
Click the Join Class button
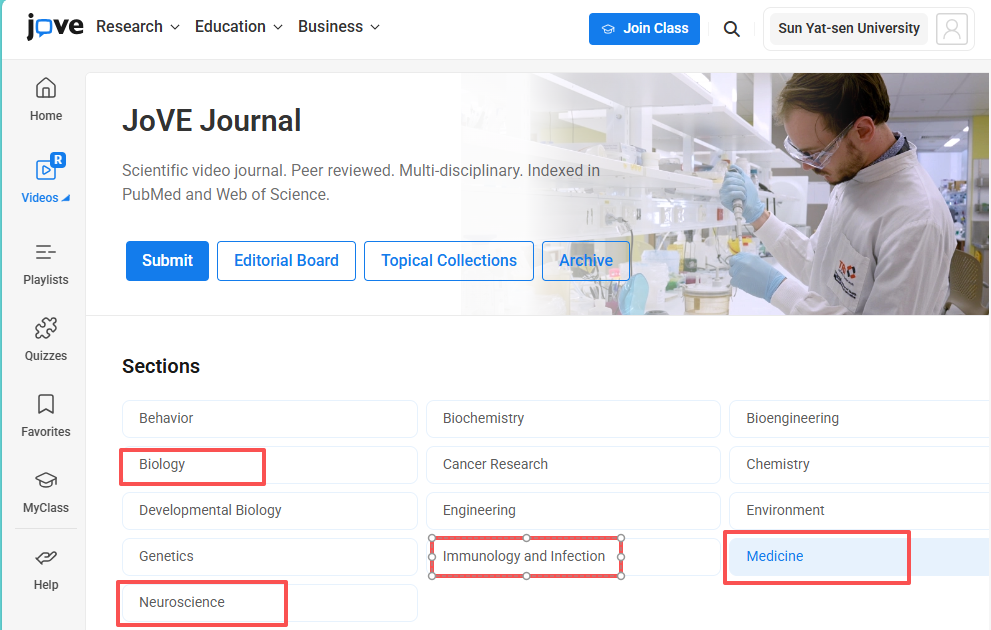(644, 29)
